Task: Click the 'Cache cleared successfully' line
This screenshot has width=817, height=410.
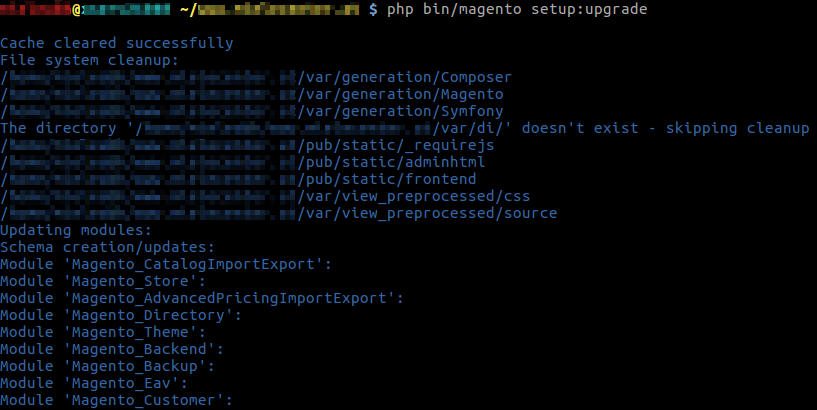Action: point(117,43)
